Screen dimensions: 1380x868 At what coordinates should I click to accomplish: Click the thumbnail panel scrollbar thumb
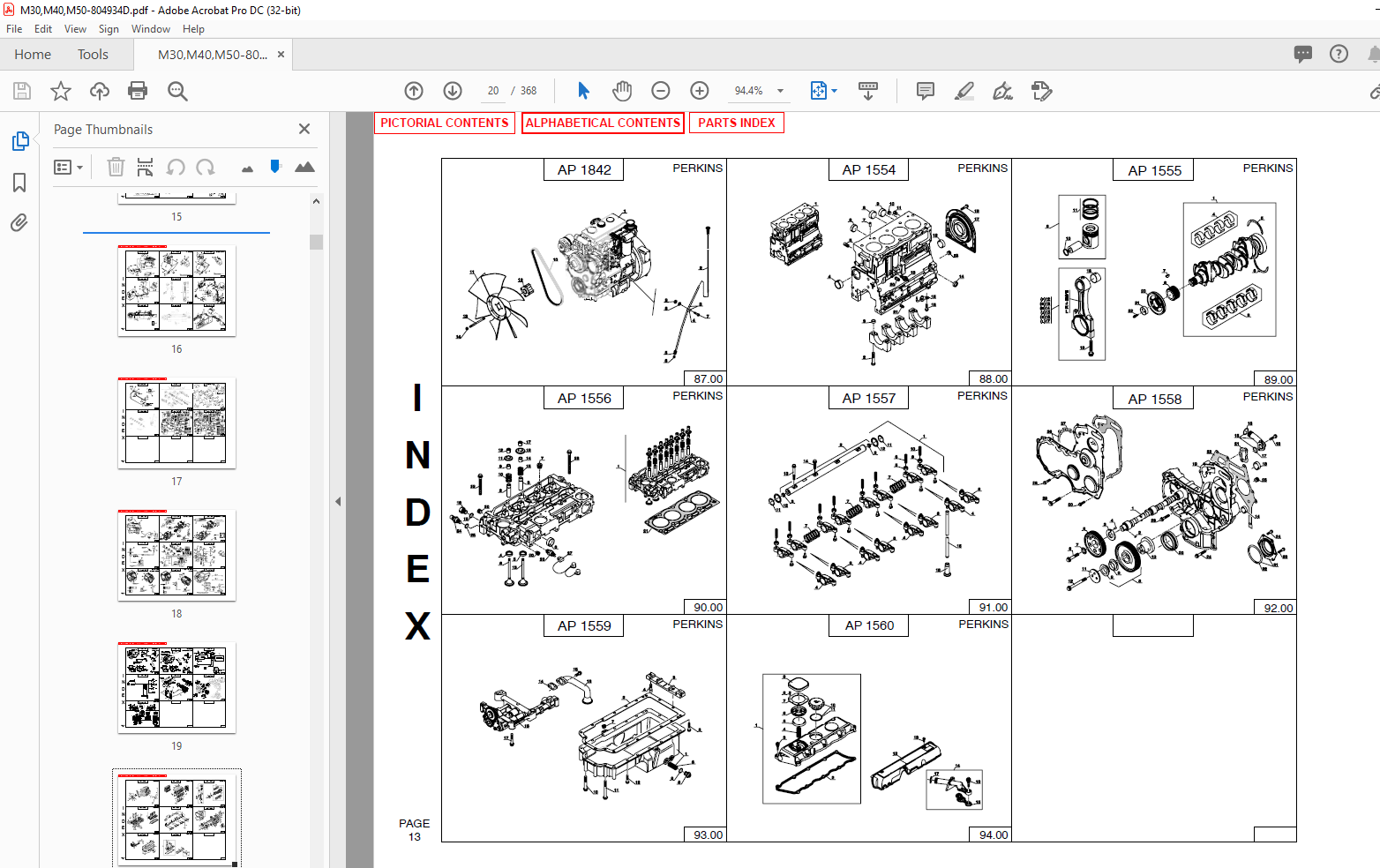(316, 242)
